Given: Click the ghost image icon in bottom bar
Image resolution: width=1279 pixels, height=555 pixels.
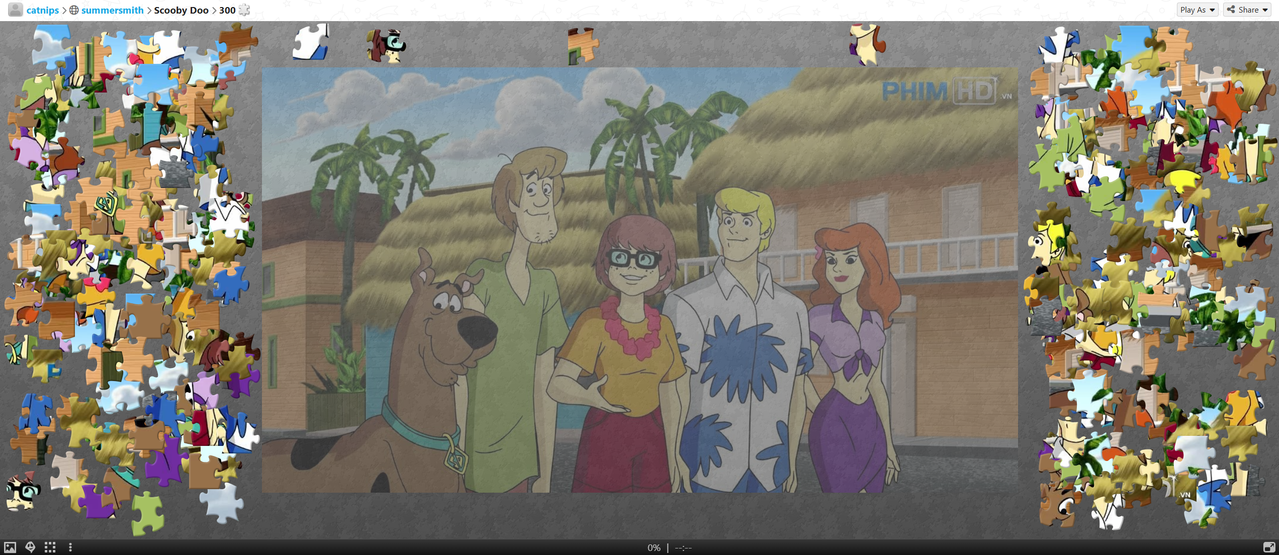Looking at the screenshot, I should pos(30,547).
